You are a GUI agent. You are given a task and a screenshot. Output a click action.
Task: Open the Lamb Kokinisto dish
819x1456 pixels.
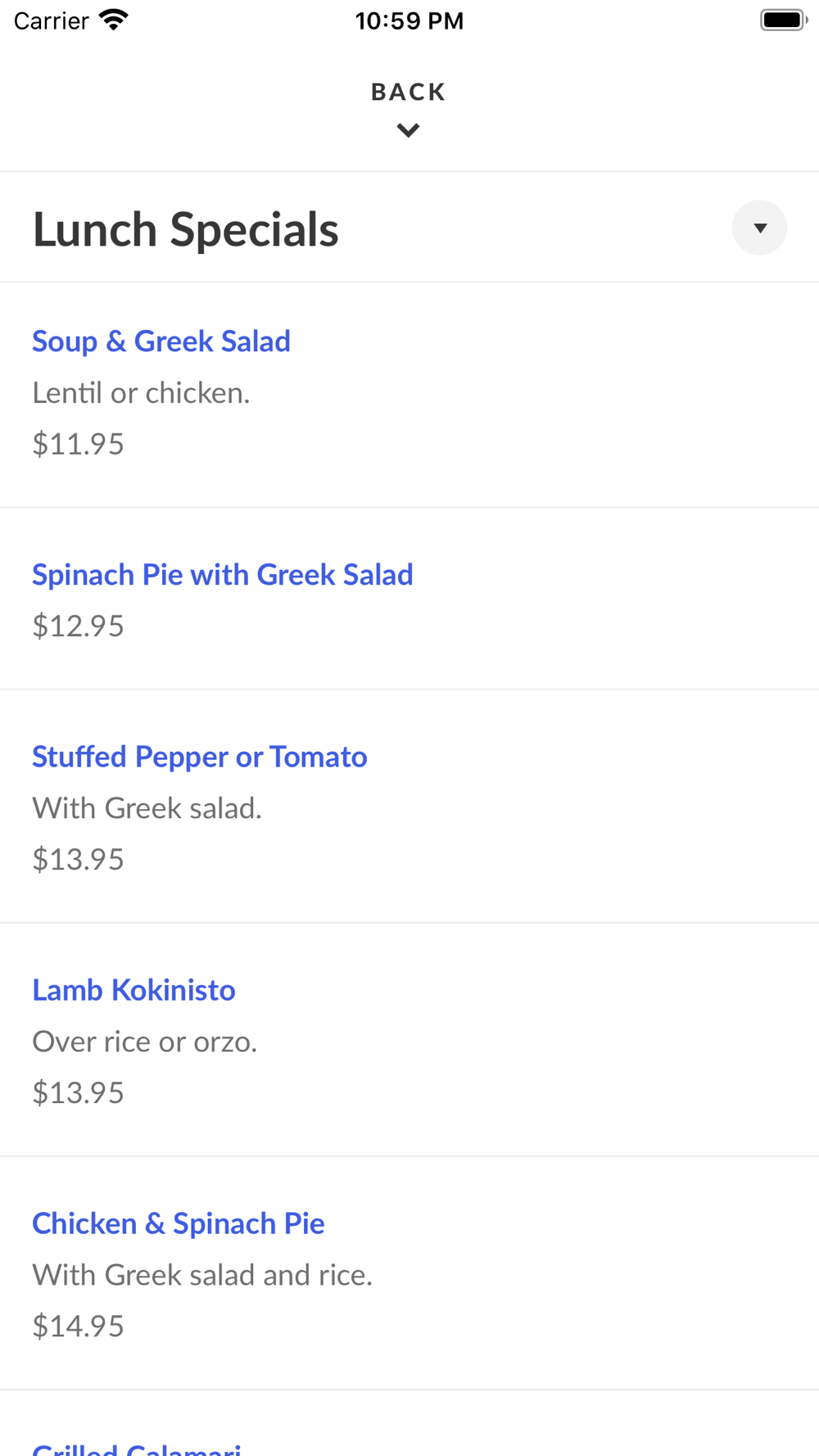[133, 990]
